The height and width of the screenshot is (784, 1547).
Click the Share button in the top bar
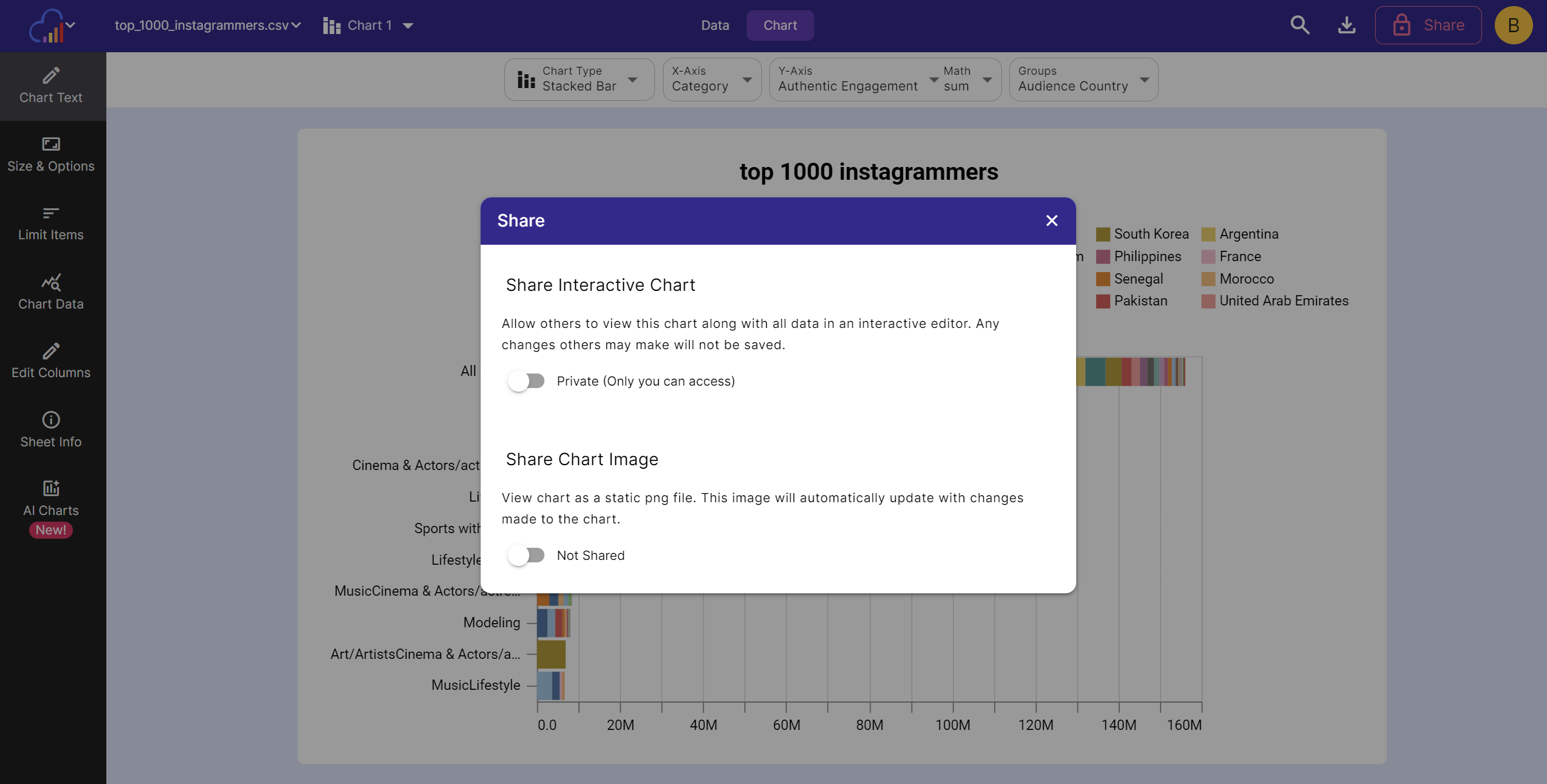point(1428,25)
